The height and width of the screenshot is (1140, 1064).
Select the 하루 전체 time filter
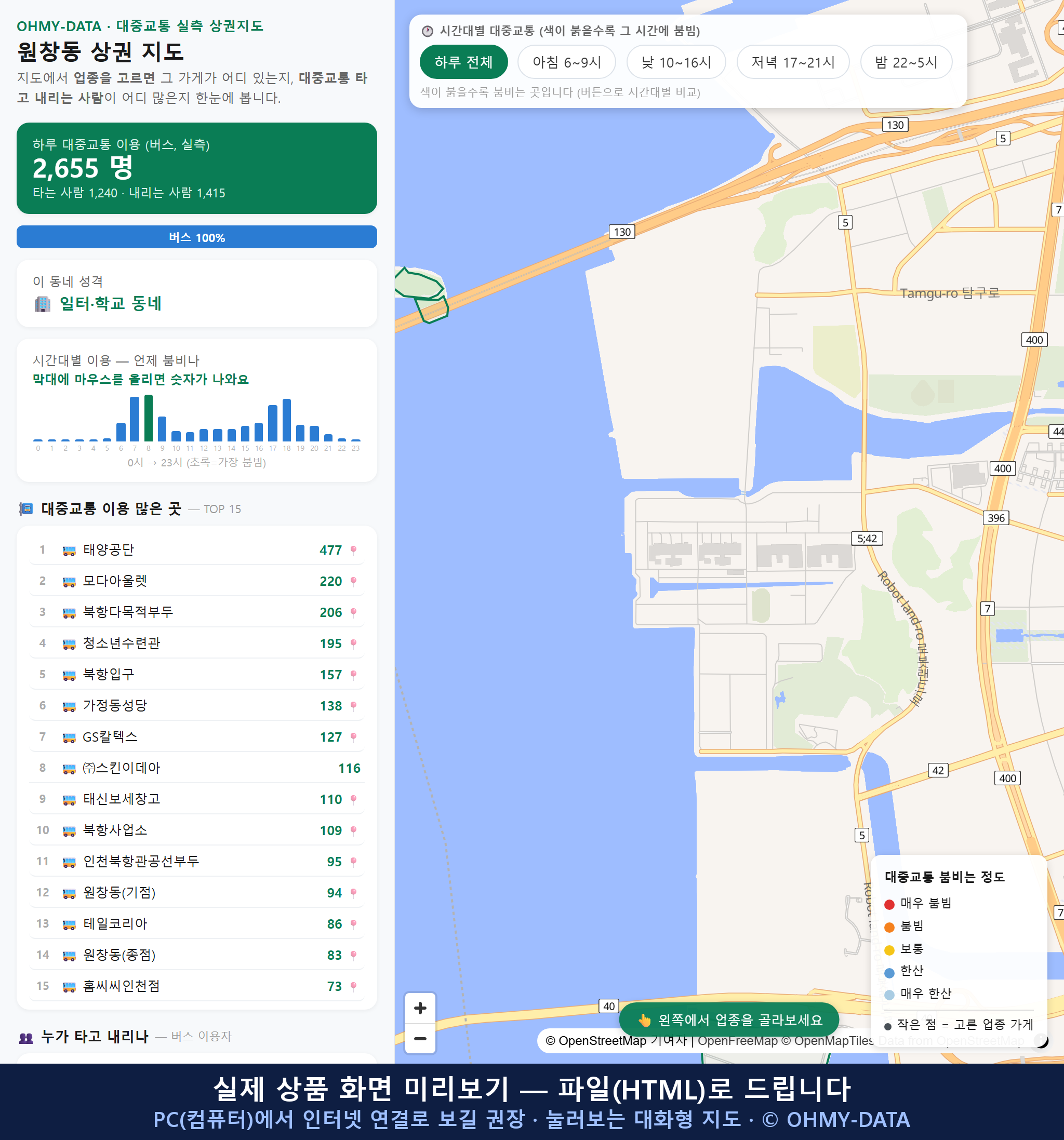463,62
